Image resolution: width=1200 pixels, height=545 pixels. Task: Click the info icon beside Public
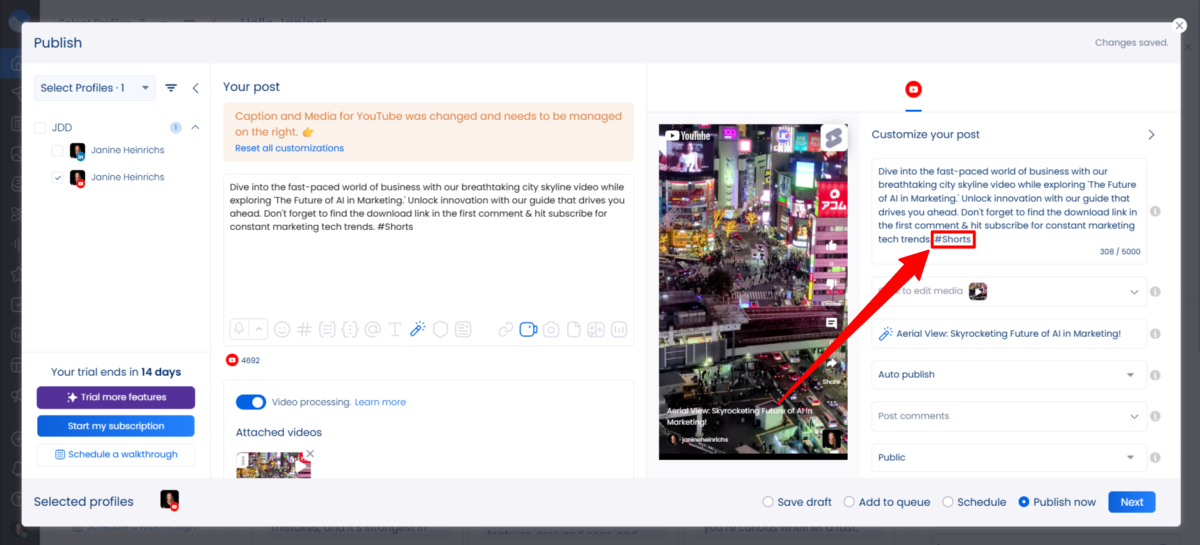(x=1155, y=457)
